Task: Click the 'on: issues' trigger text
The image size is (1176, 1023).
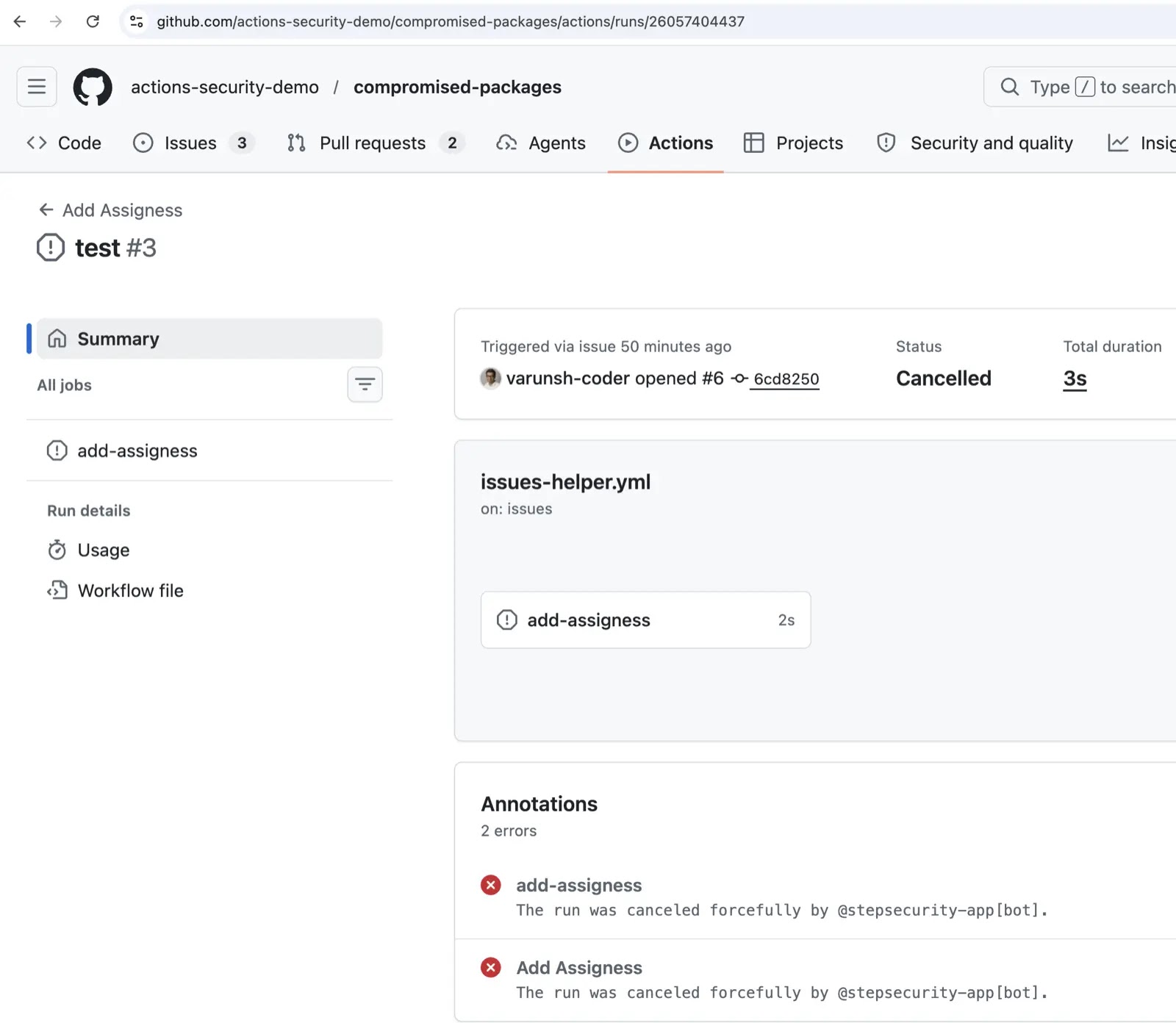Action: [516, 509]
